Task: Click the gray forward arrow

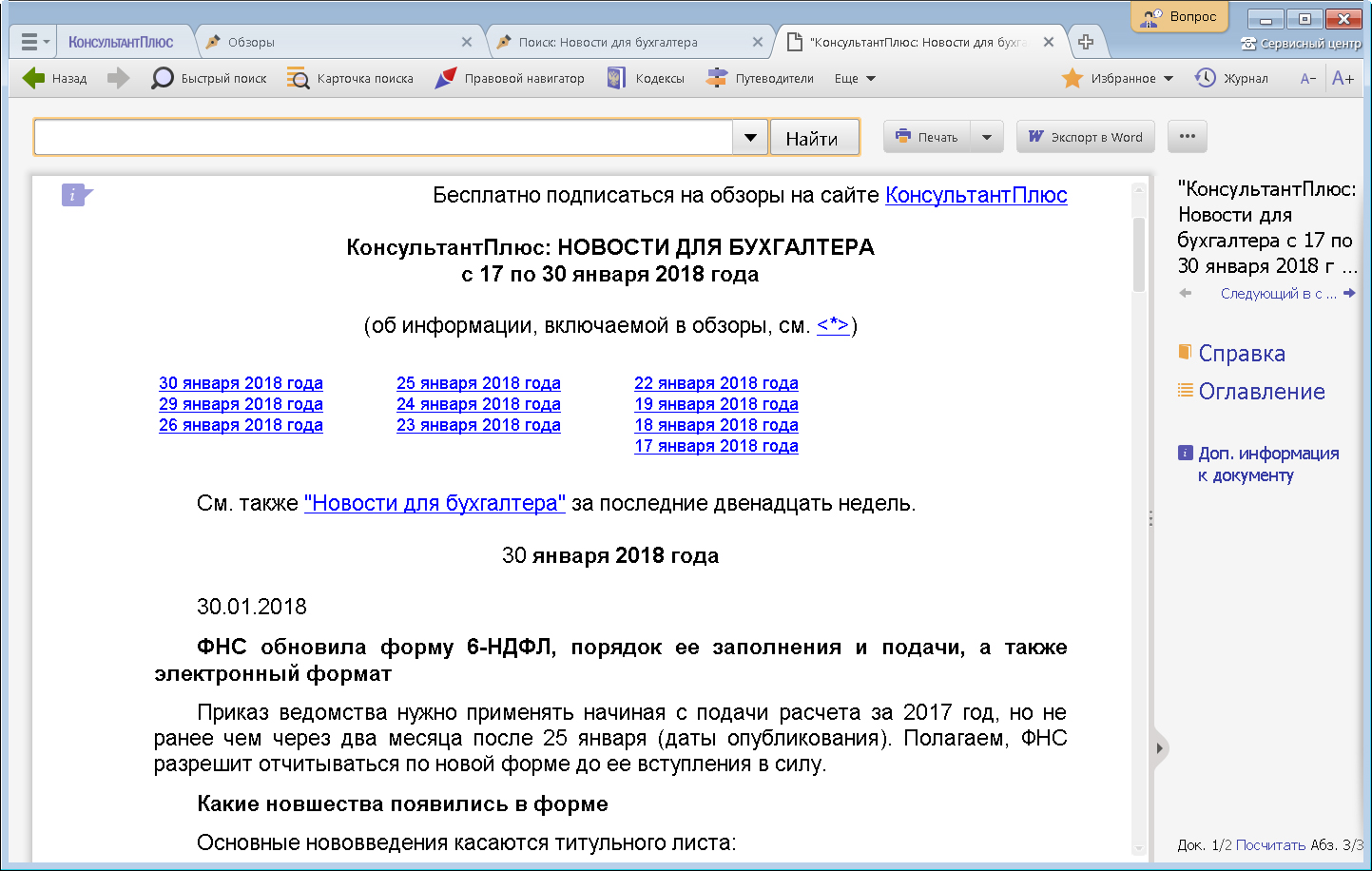Action: point(118,78)
